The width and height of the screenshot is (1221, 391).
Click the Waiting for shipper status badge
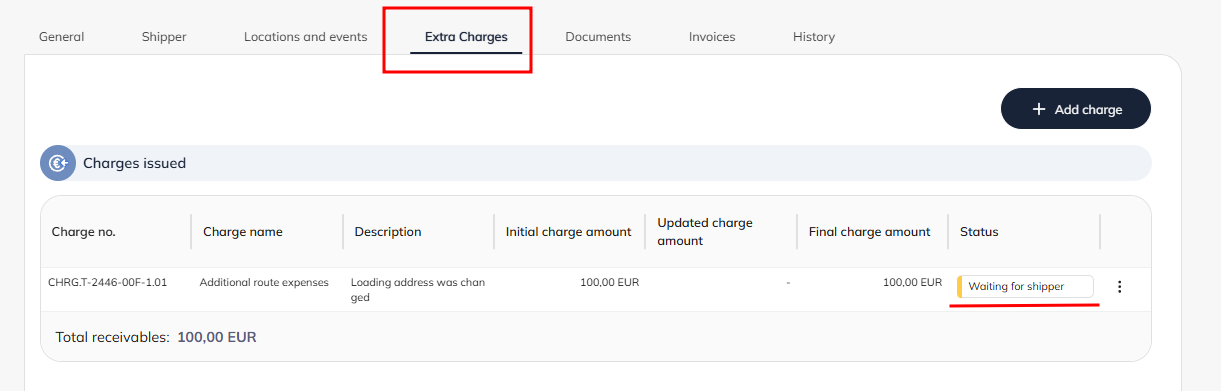(x=1025, y=287)
